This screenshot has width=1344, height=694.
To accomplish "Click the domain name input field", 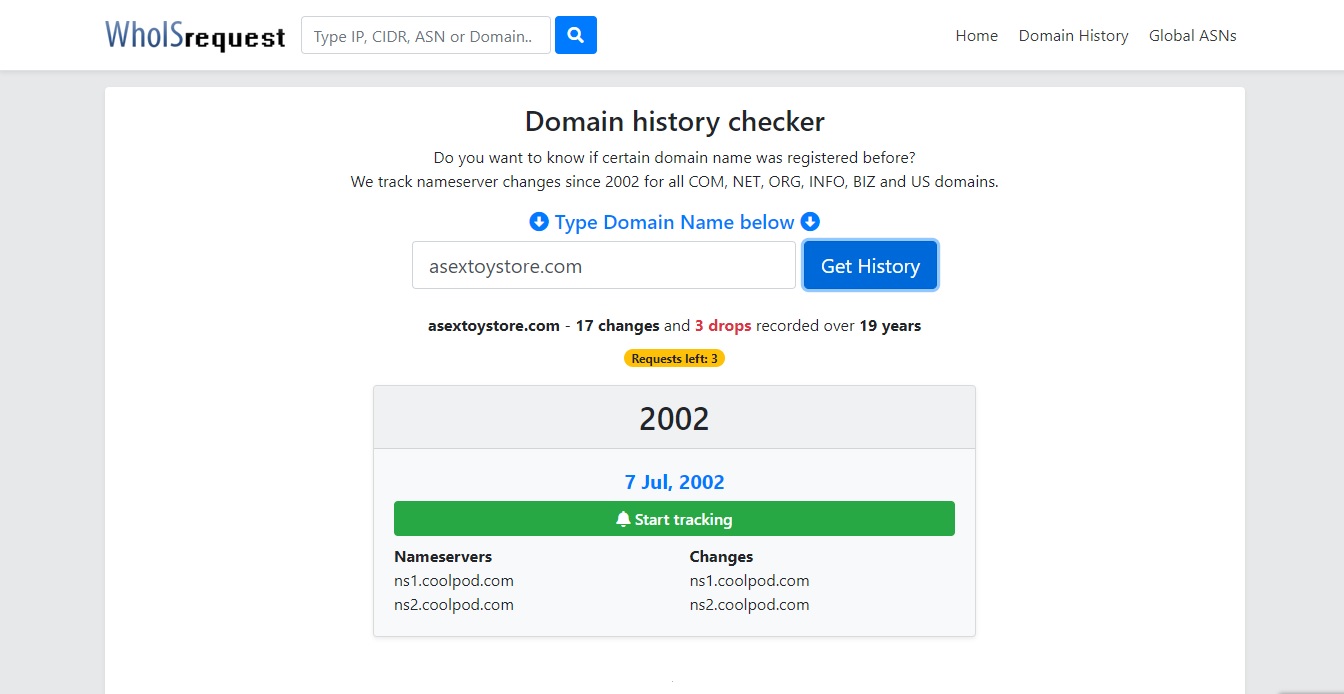I will pyautogui.click(x=604, y=266).
